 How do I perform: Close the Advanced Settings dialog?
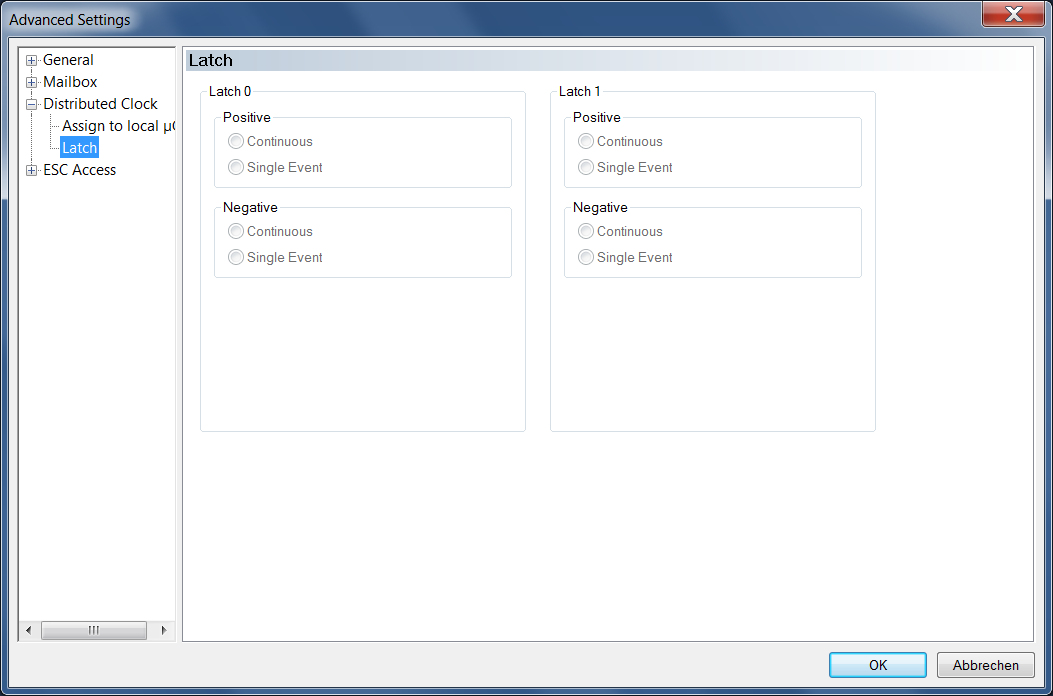[x=1013, y=13]
